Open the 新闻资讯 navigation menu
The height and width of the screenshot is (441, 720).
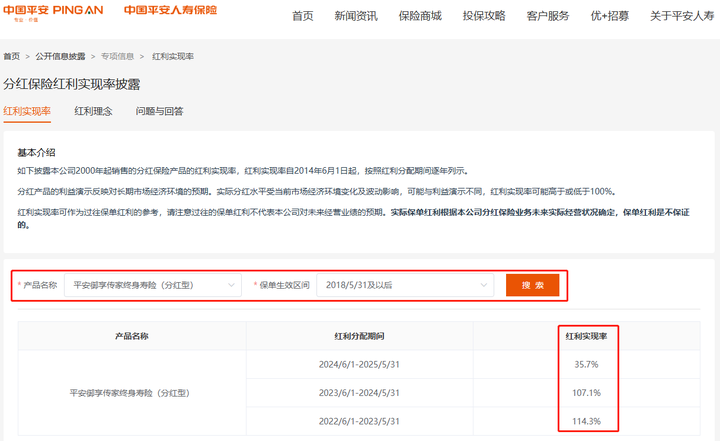(356, 16)
